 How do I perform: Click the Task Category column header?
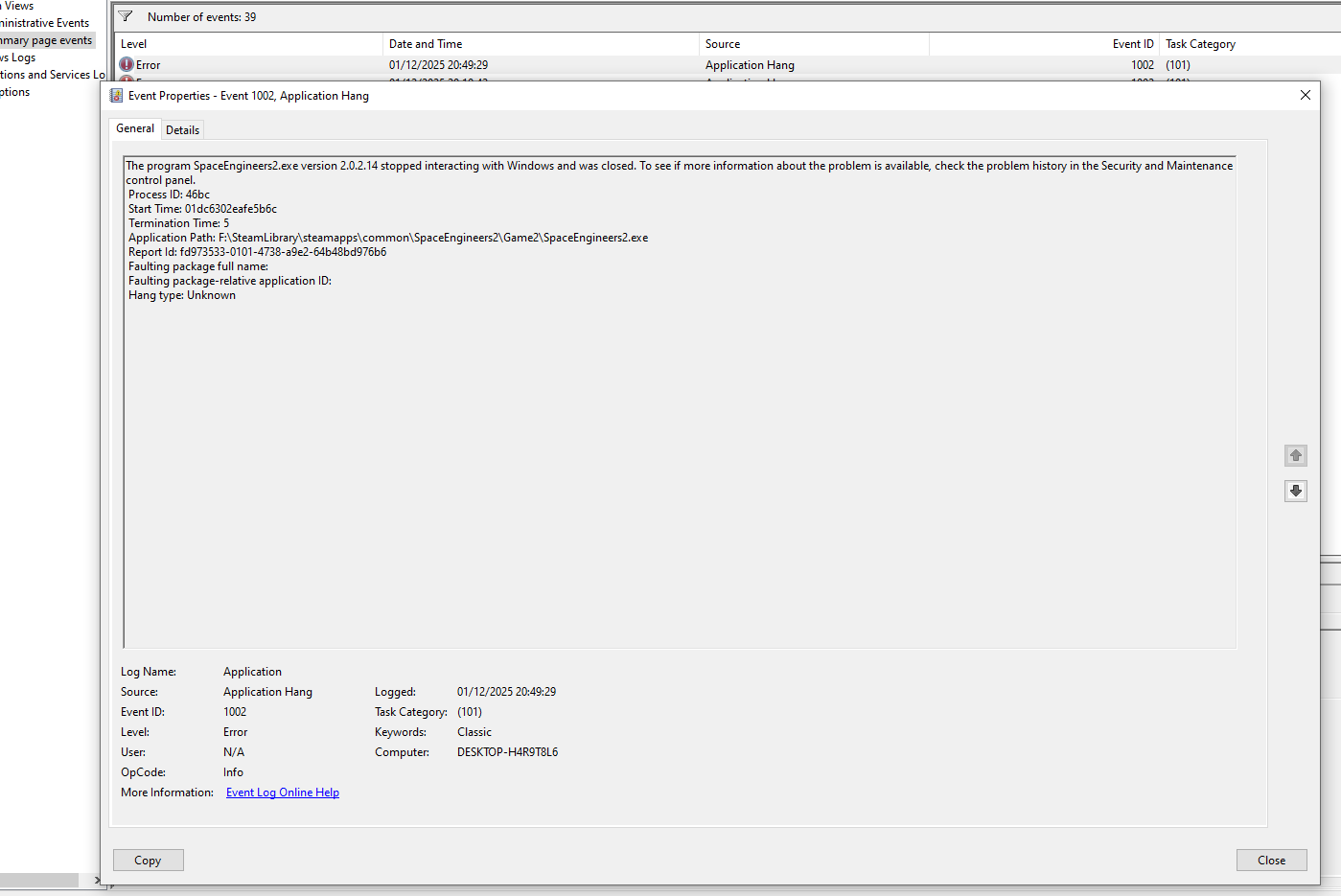coord(1246,44)
